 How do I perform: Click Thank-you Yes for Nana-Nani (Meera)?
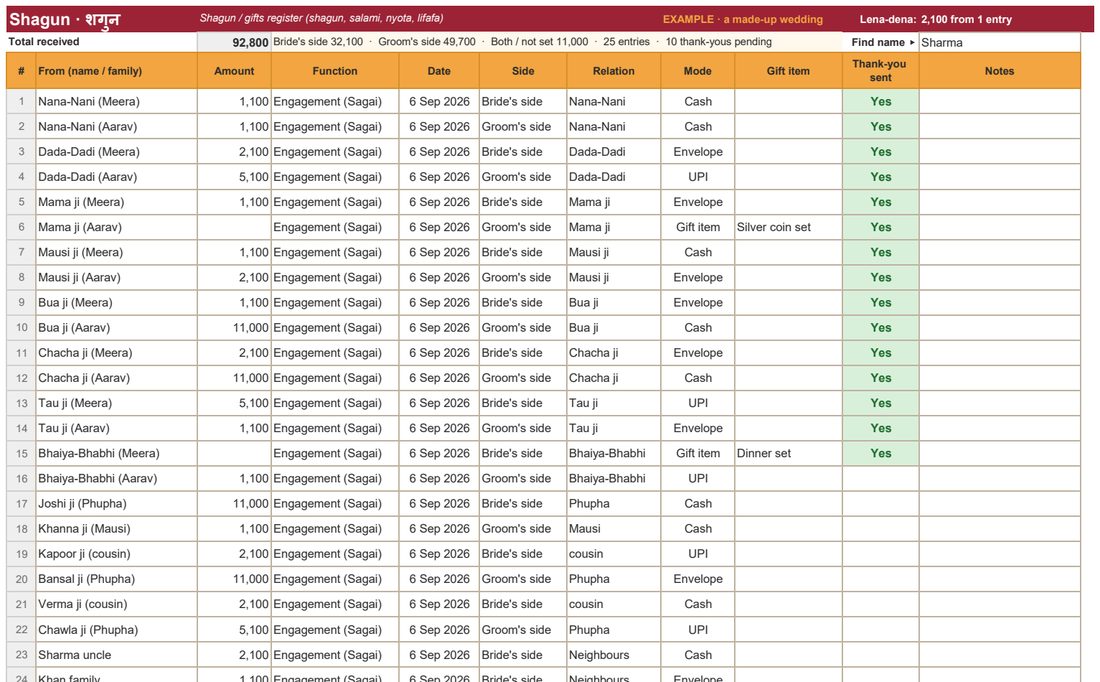[x=880, y=102]
